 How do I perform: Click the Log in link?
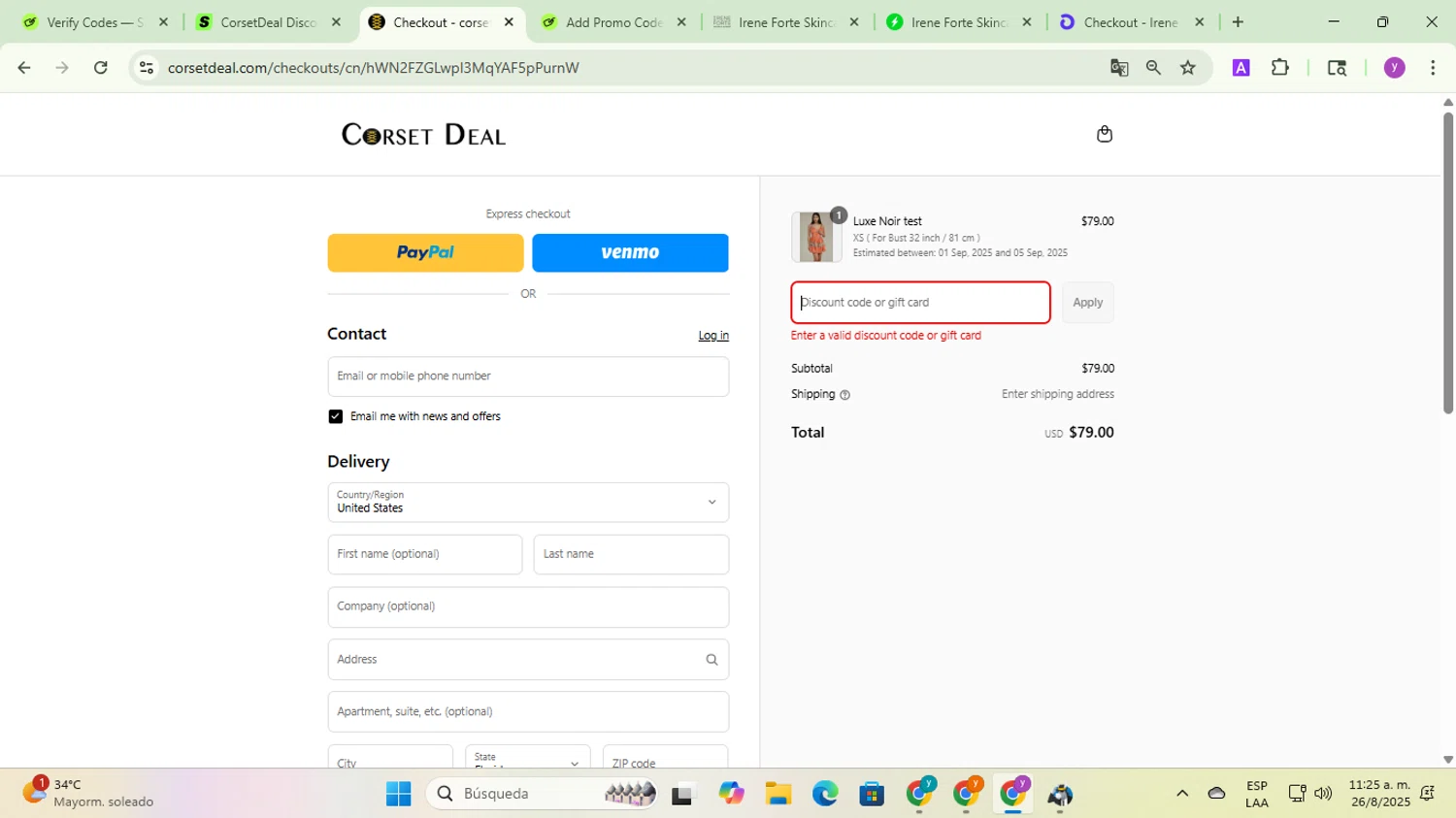(x=713, y=336)
